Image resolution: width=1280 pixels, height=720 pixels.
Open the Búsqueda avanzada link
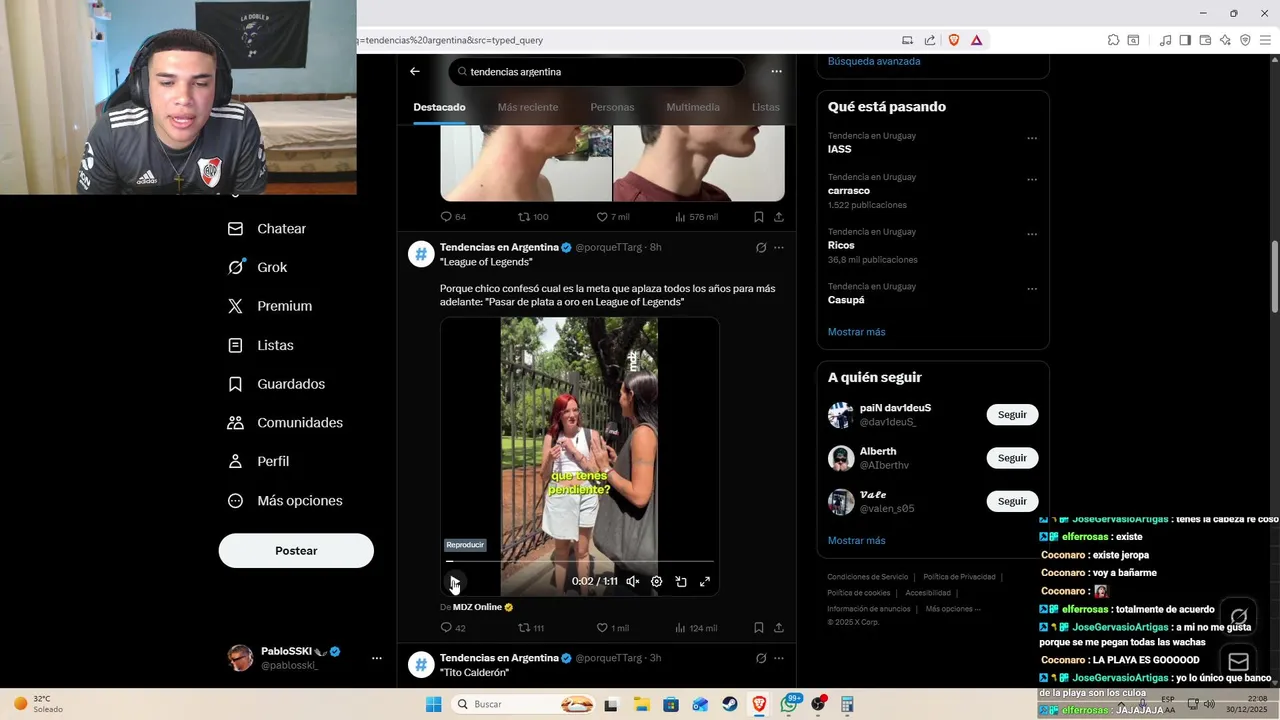(x=874, y=61)
